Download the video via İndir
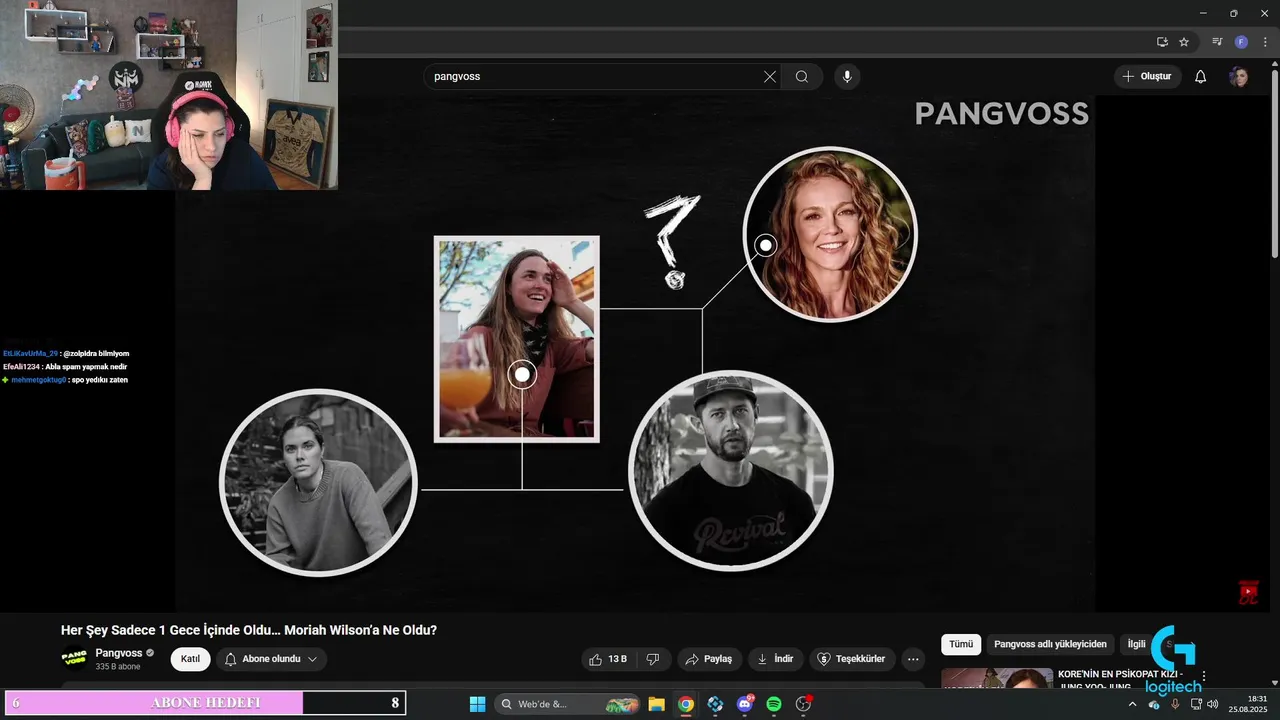Image resolution: width=1280 pixels, height=720 pixels. pos(775,659)
